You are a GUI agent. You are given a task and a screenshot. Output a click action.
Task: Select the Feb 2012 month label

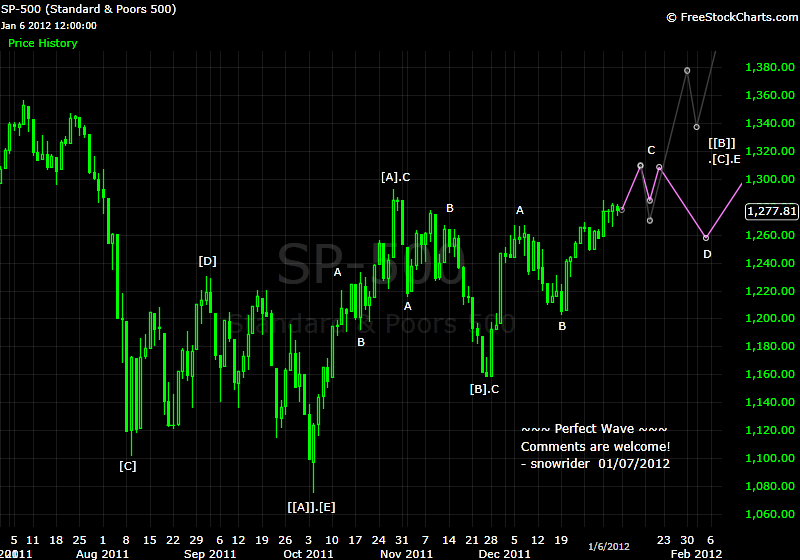tap(696, 554)
